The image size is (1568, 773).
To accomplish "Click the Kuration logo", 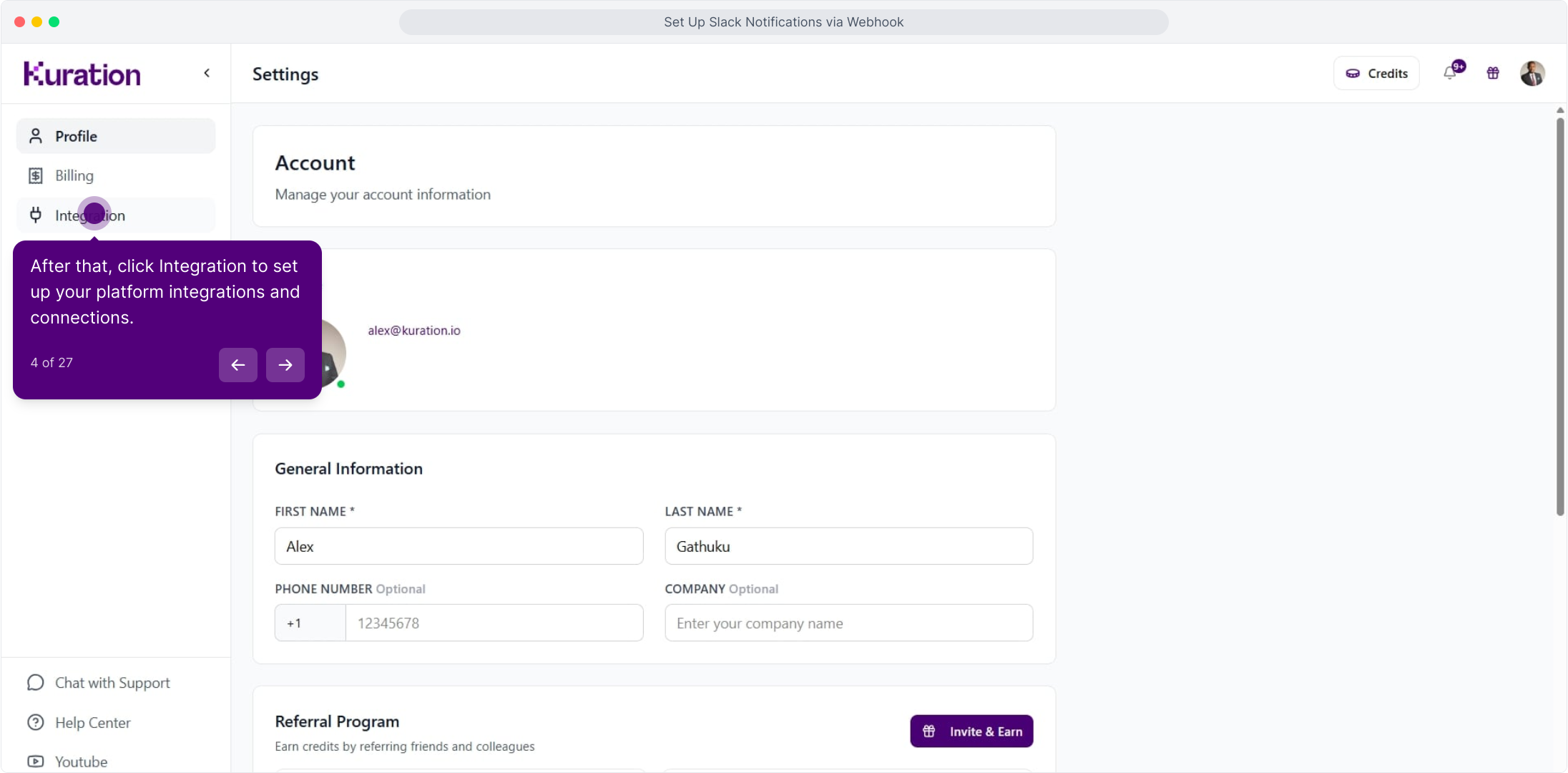I will pos(82,74).
